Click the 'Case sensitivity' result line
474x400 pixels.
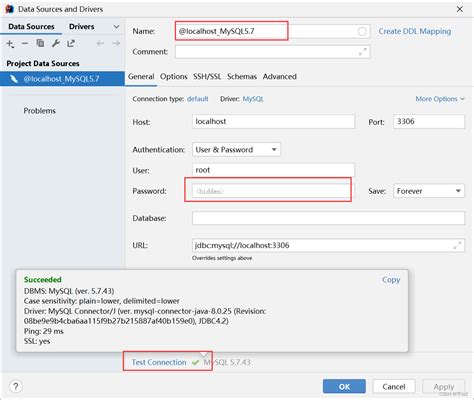(102, 301)
